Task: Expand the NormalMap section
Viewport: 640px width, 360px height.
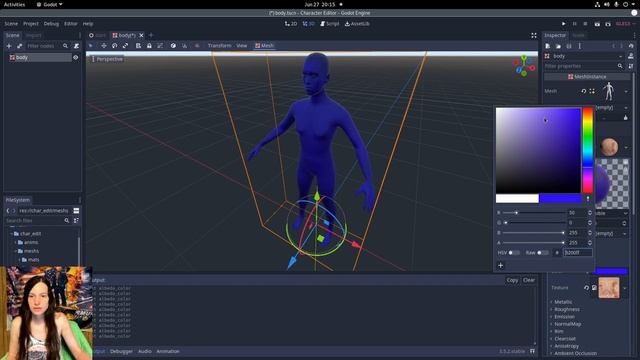Action: pyautogui.click(x=567, y=324)
